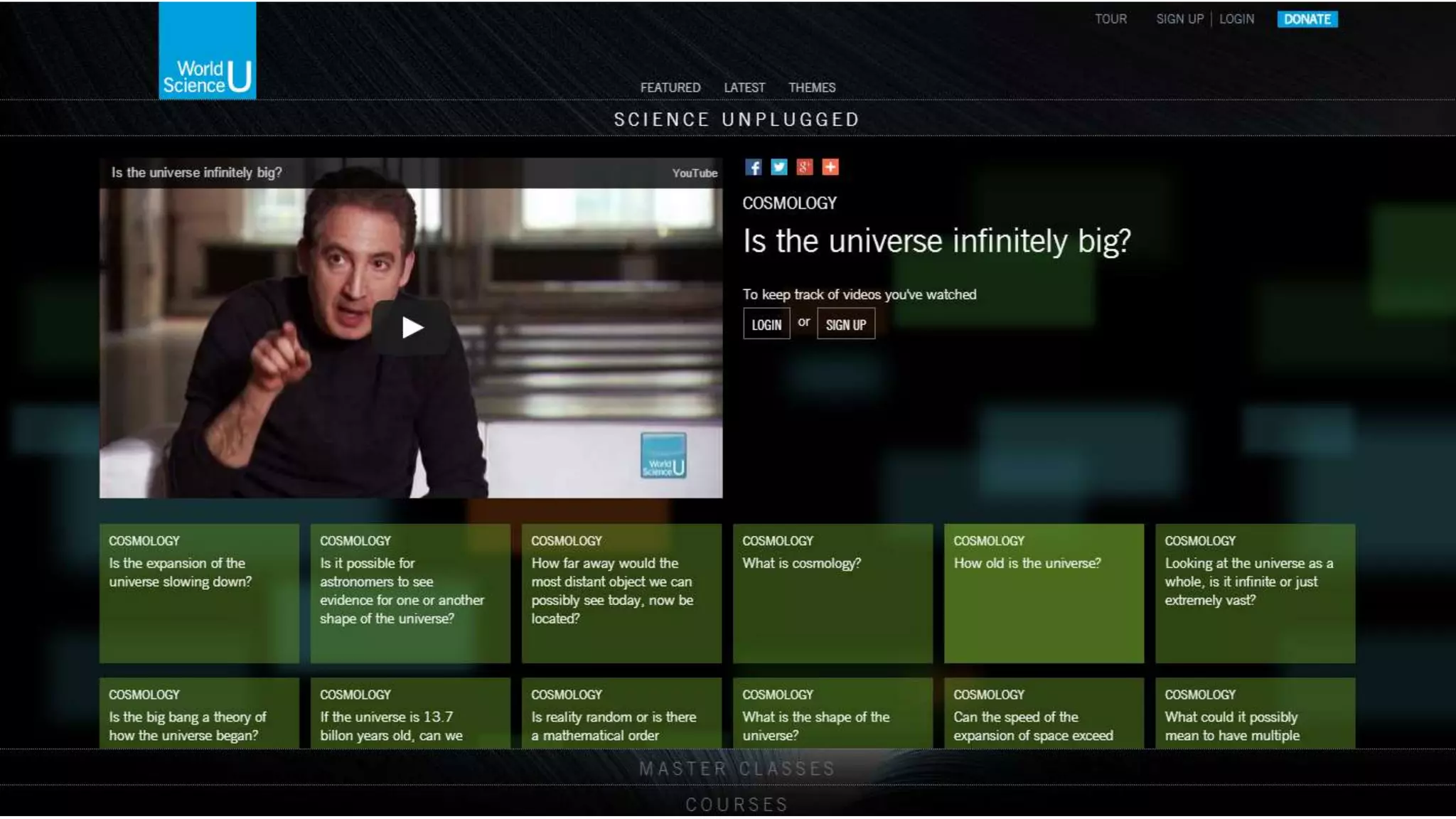The width and height of the screenshot is (1456, 819).
Task: Open the Featured tab
Action: (x=670, y=87)
